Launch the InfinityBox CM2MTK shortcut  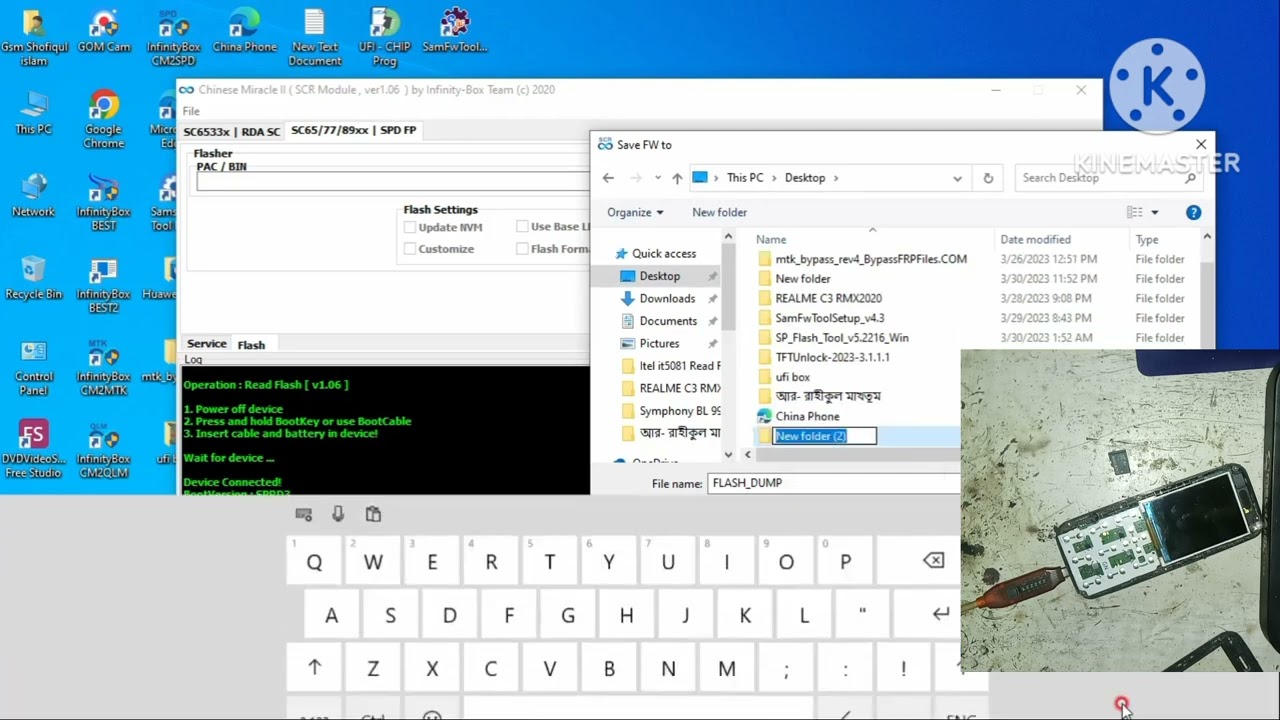pos(104,368)
